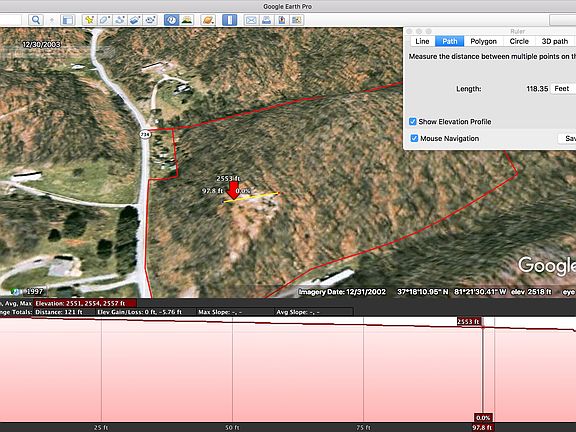Viewport: 576px width, 432px height.
Task: Click the Add Image Overlay icon
Action: pos(135,20)
